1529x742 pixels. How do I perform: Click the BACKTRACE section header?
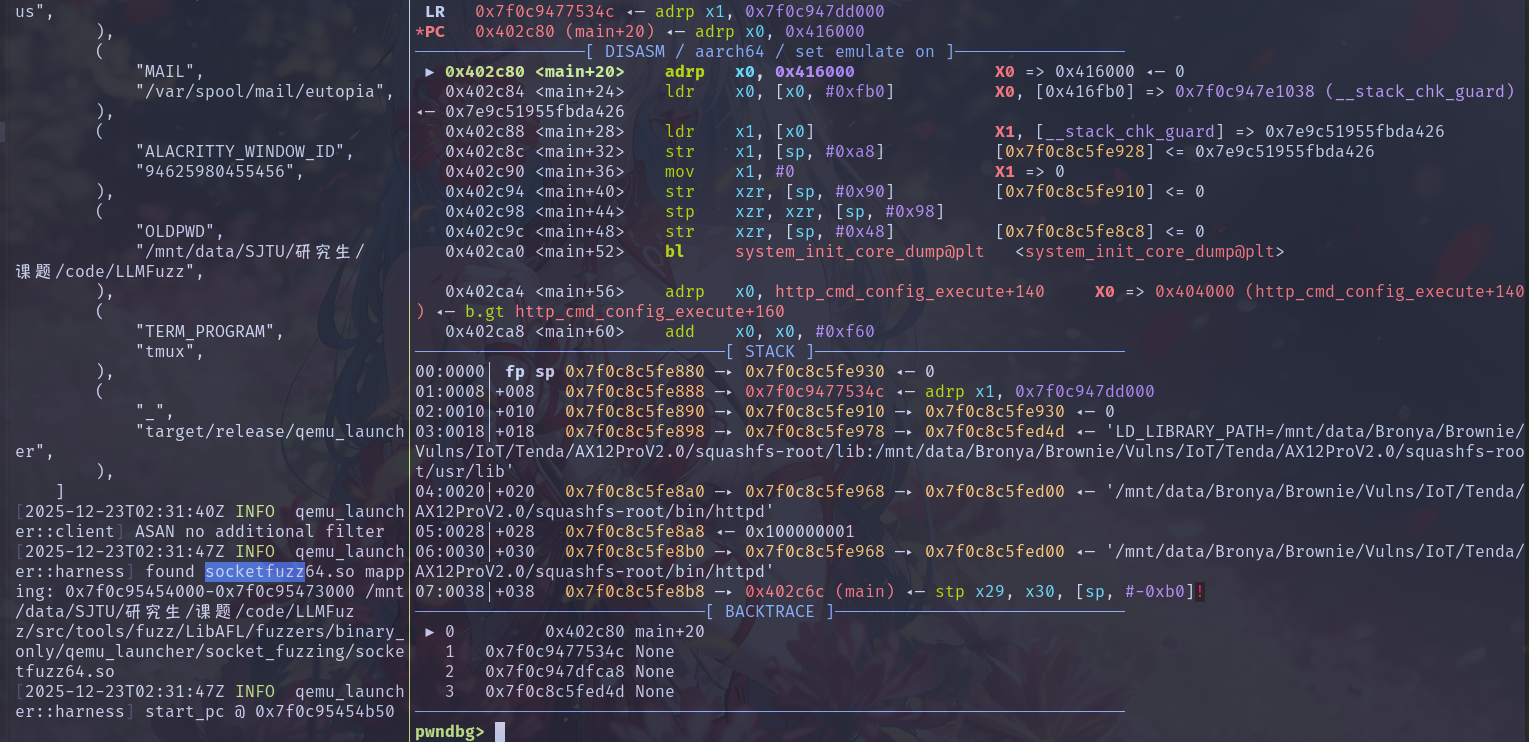tap(770, 612)
